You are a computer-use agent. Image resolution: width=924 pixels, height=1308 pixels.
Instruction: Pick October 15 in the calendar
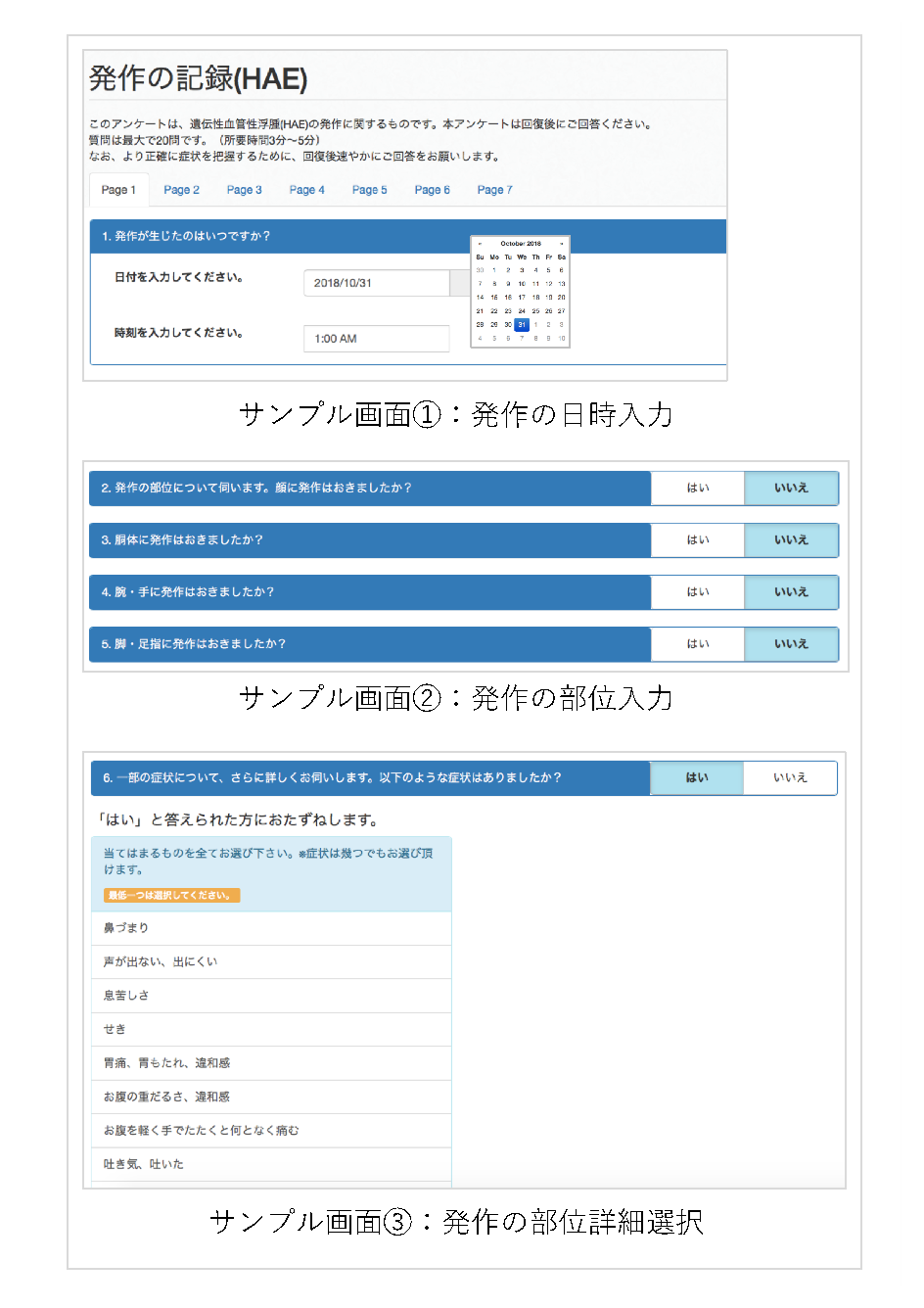493,298
